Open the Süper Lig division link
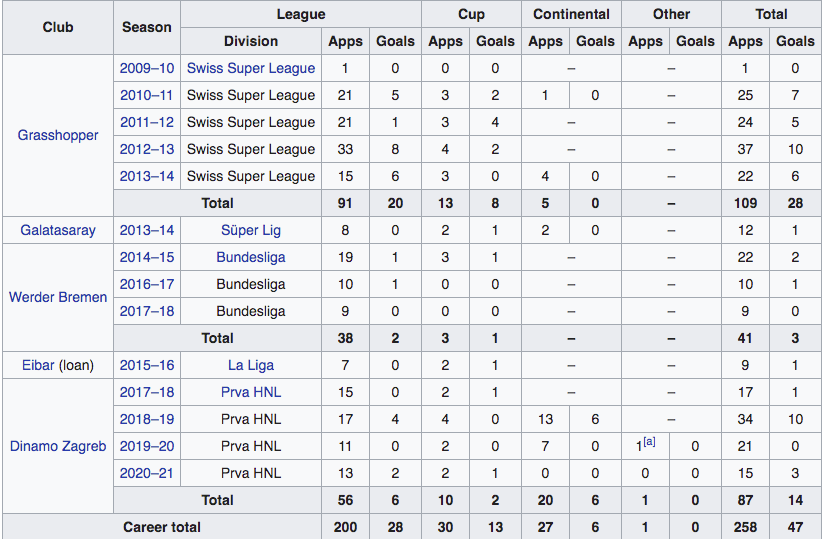Screen dimensions: 822x539 click(x=251, y=230)
